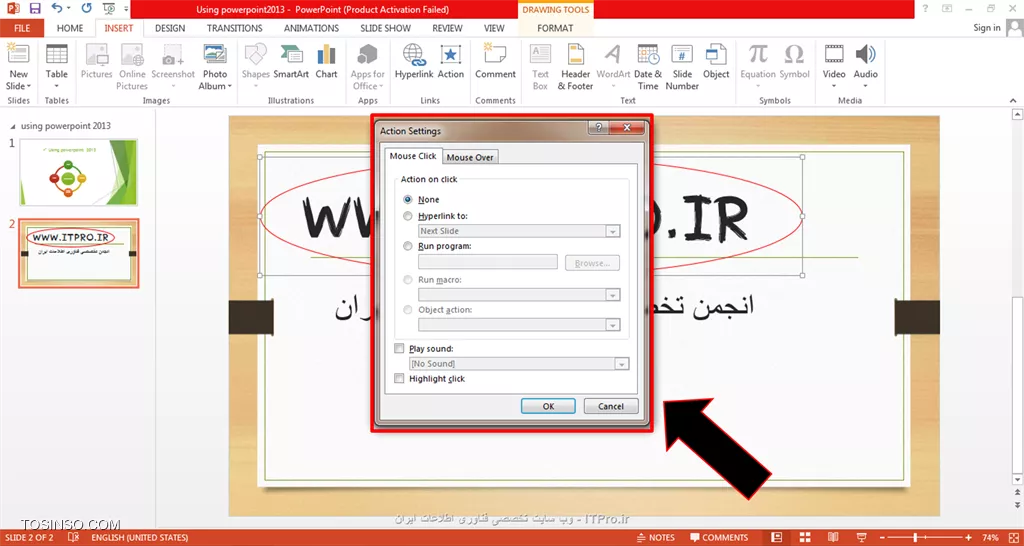Viewport: 1024px width, 546px height.
Task: Switch to the Mouse Over tab
Action: tap(470, 157)
